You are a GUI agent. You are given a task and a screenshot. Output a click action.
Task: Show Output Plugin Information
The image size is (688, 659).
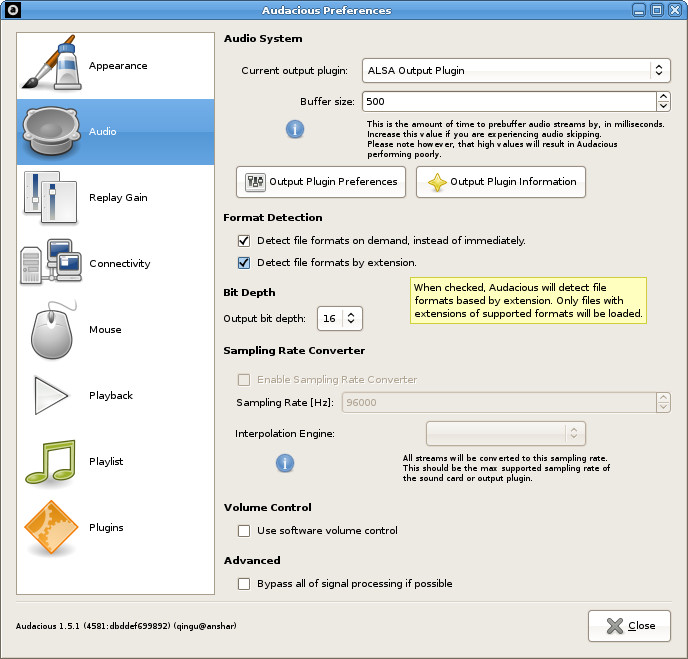tap(501, 182)
